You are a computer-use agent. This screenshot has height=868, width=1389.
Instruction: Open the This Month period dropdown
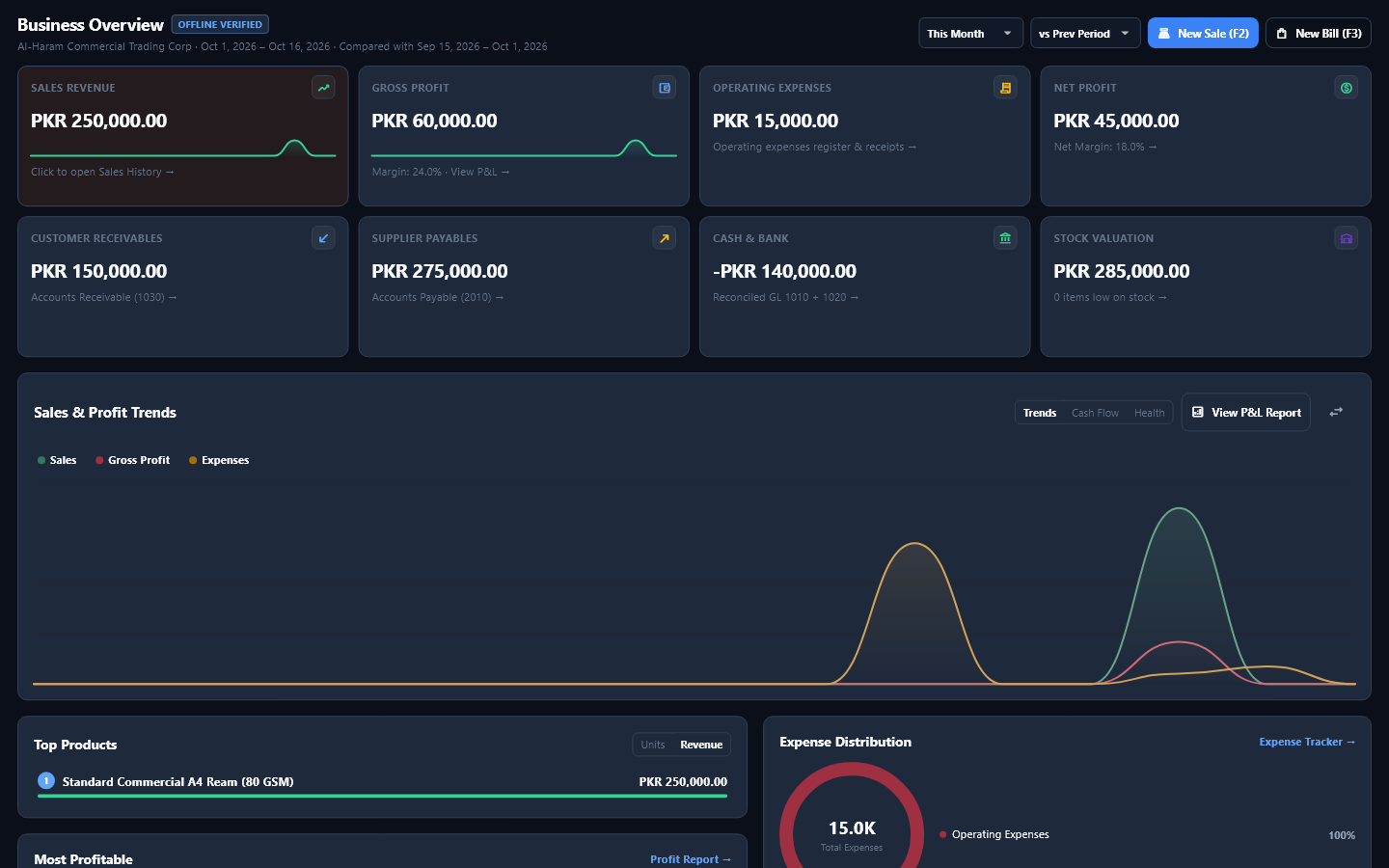[970, 33]
